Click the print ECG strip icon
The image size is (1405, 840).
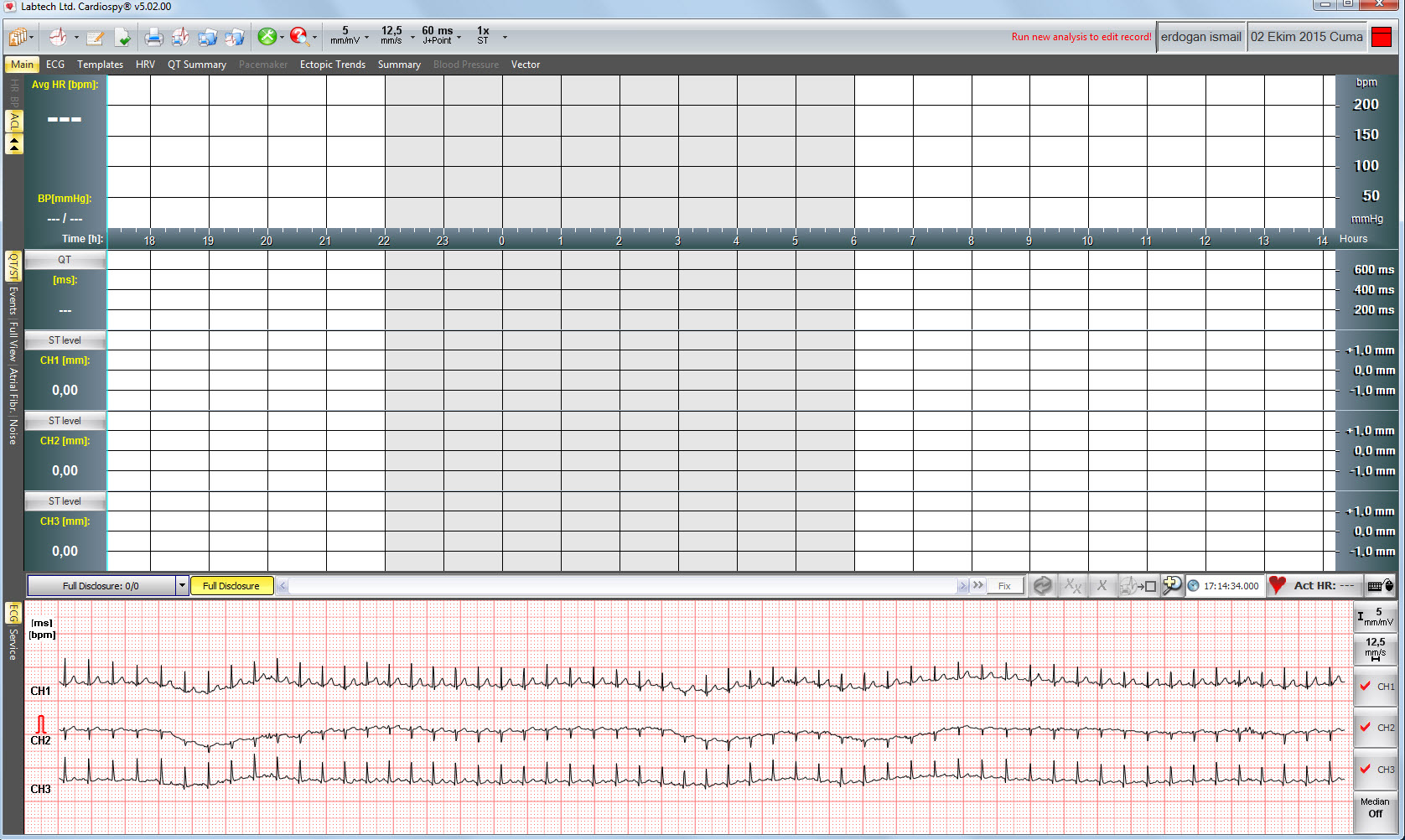pos(180,37)
